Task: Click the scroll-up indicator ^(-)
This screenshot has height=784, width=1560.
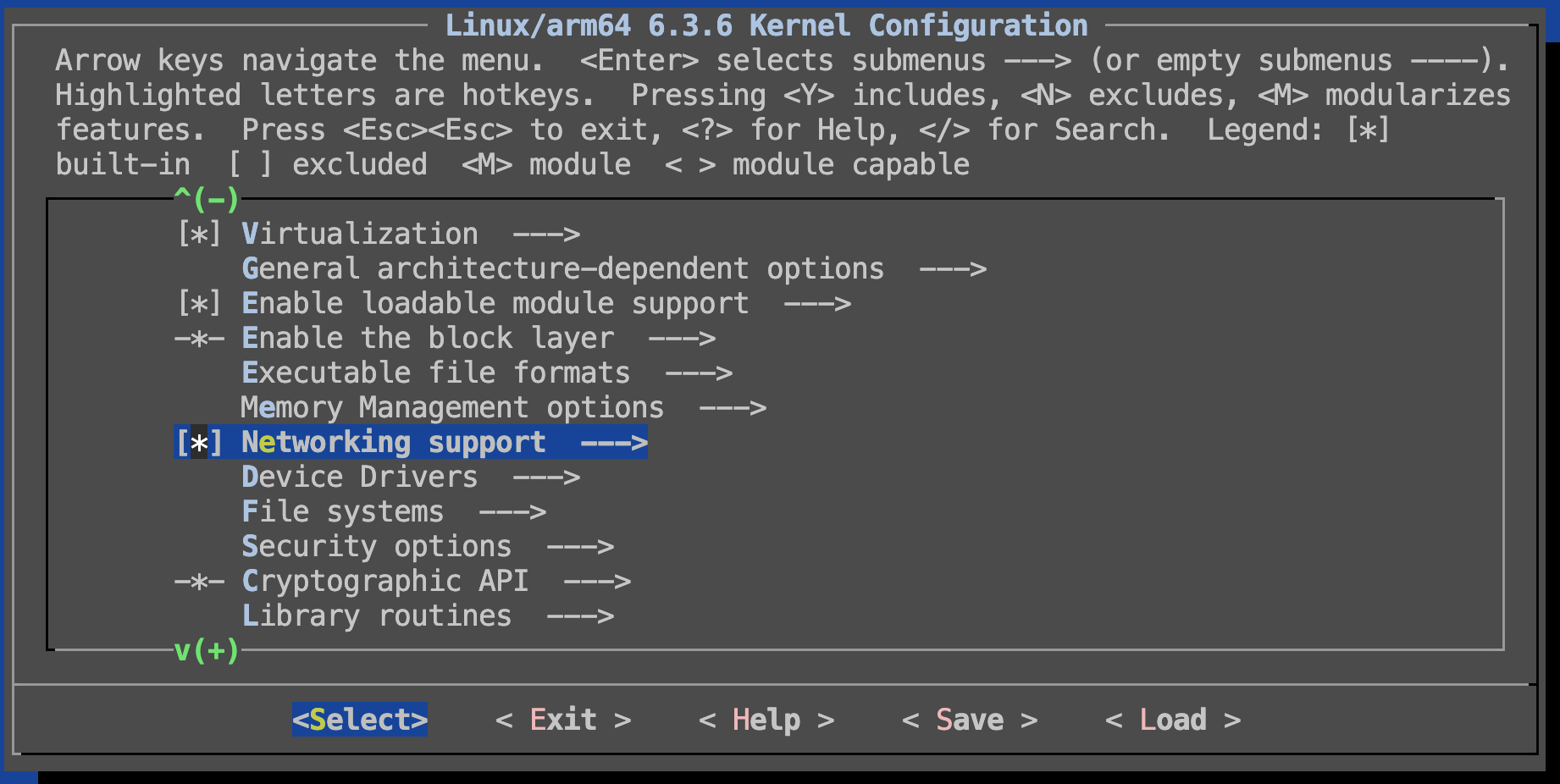Action: pos(207,199)
